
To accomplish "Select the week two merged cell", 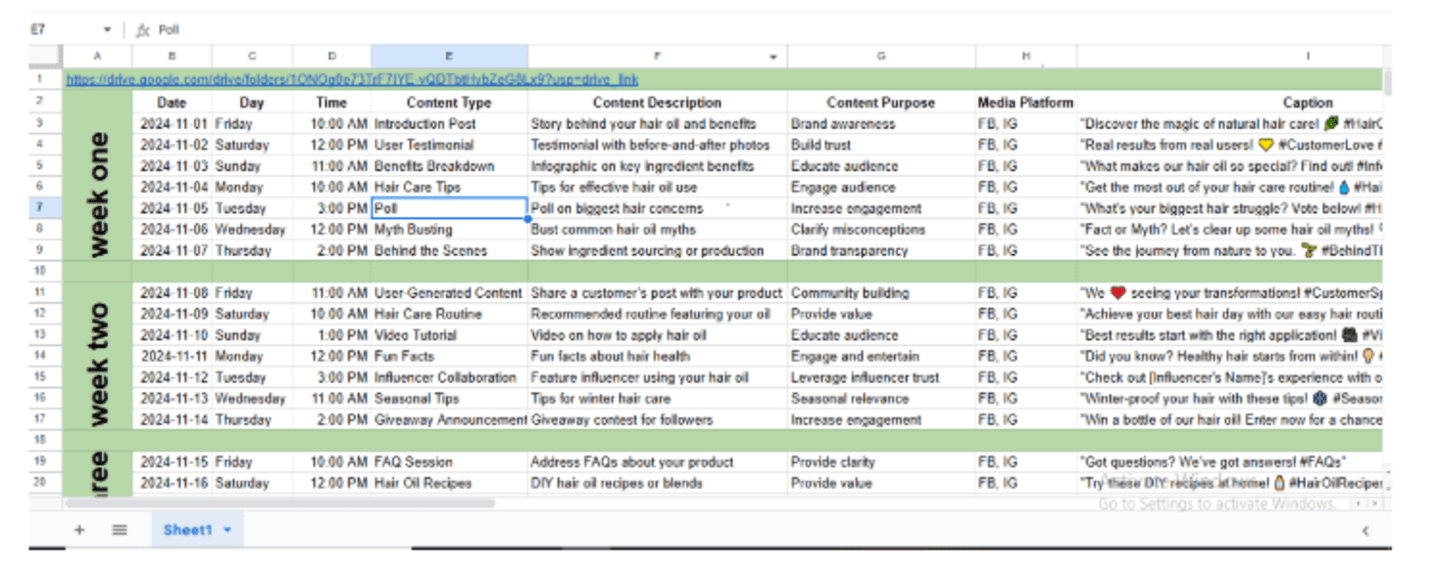I will coord(97,356).
